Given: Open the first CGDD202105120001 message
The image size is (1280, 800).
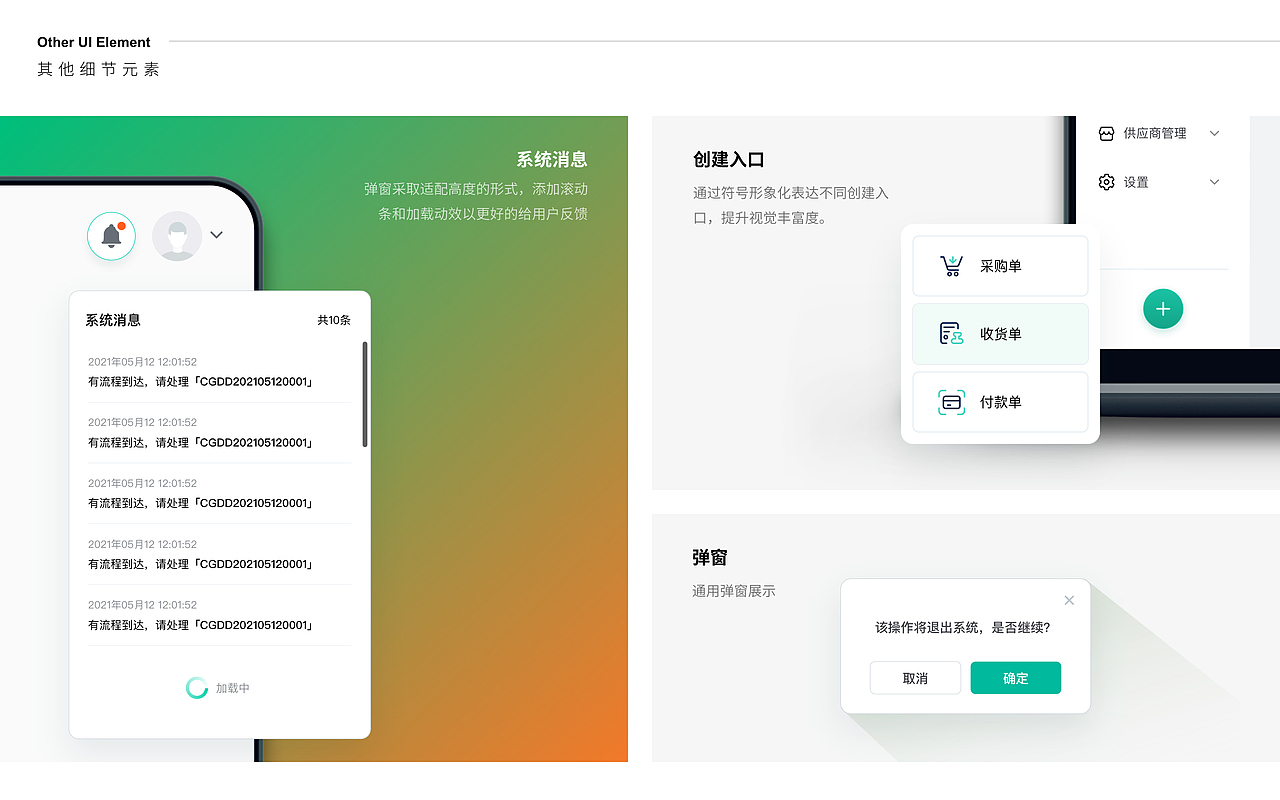Looking at the screenshot, I should click(x=219, y=372).
